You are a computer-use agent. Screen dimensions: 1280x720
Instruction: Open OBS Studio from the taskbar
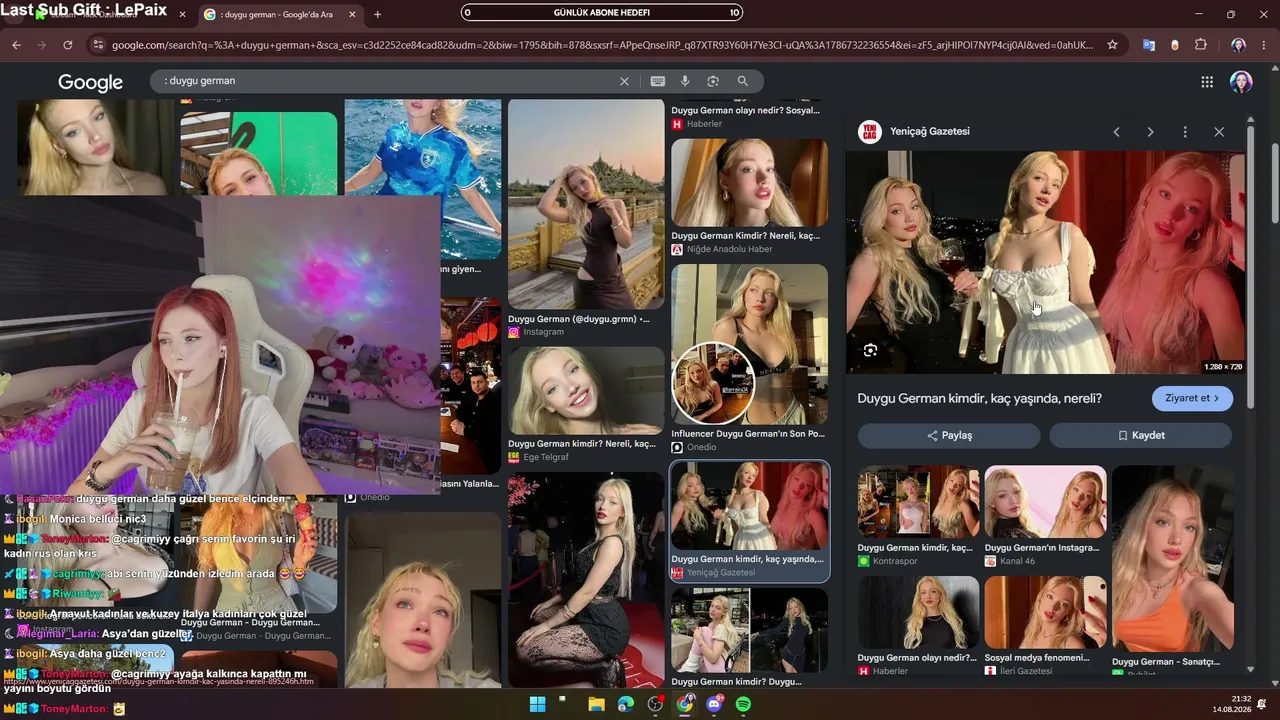point(655,704)
